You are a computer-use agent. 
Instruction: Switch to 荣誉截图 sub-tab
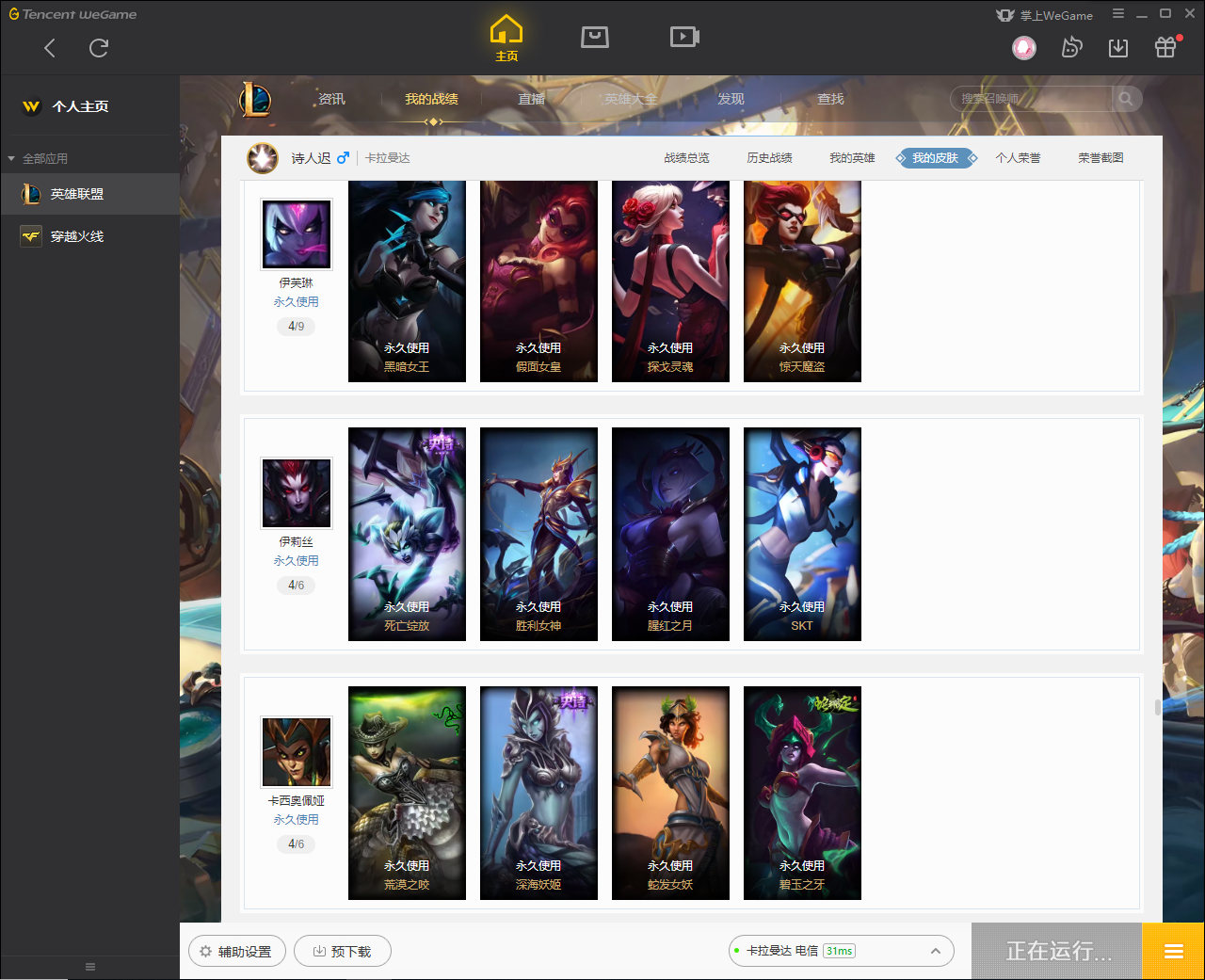point(1101,158)
